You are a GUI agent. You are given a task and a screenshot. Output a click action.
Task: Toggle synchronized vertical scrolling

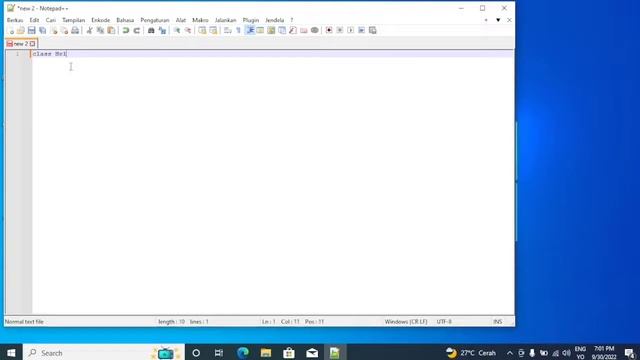pos(202,31)
